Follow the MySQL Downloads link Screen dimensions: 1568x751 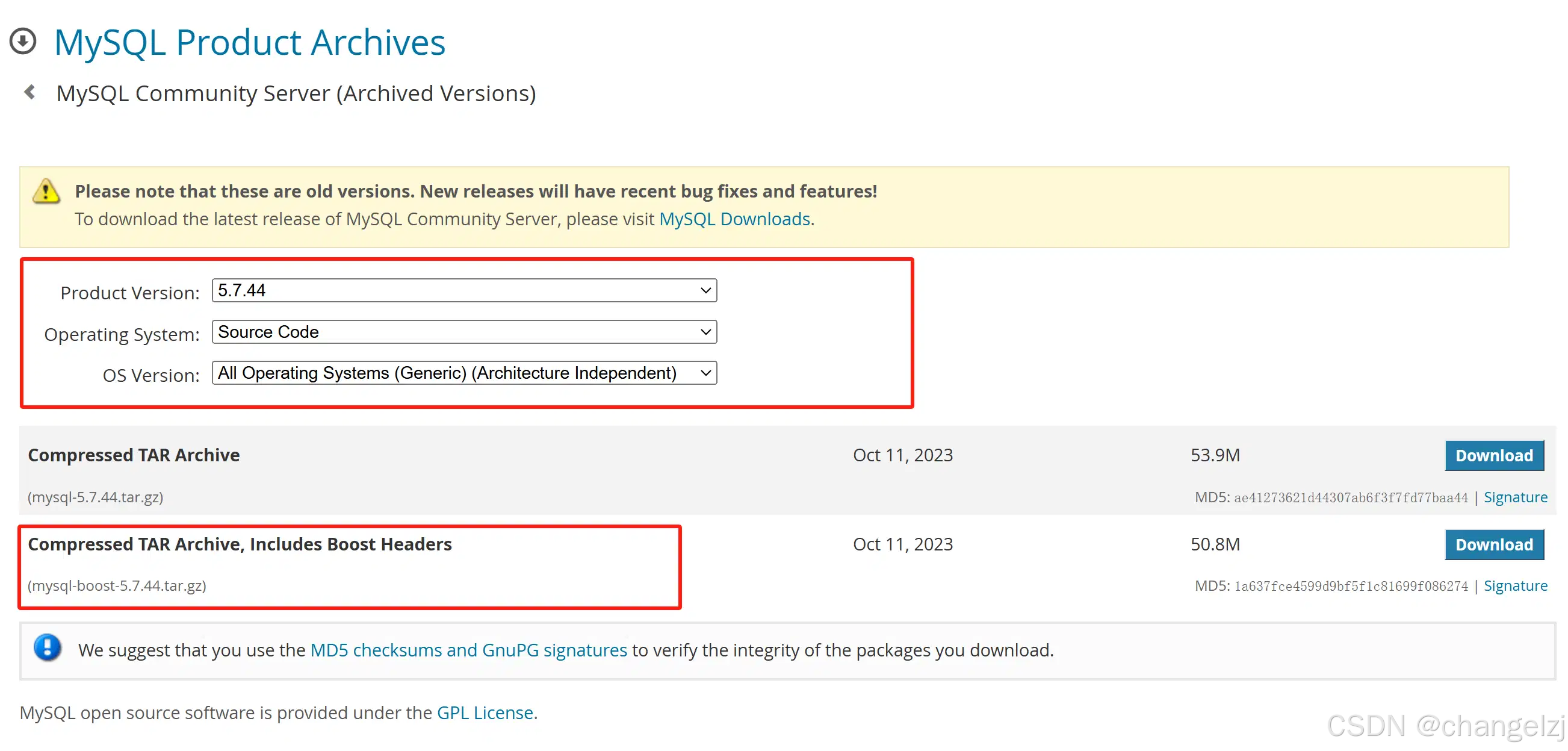point(734,219)
